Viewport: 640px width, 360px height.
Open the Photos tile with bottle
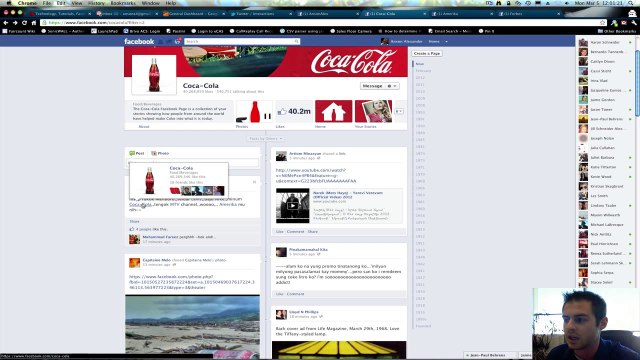pos(254,111)
